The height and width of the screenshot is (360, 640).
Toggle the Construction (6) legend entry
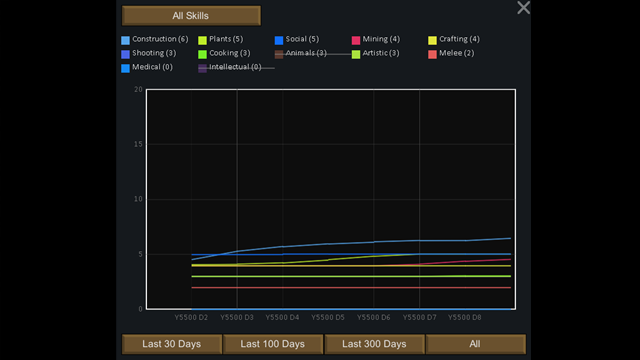tap(155, 39)
